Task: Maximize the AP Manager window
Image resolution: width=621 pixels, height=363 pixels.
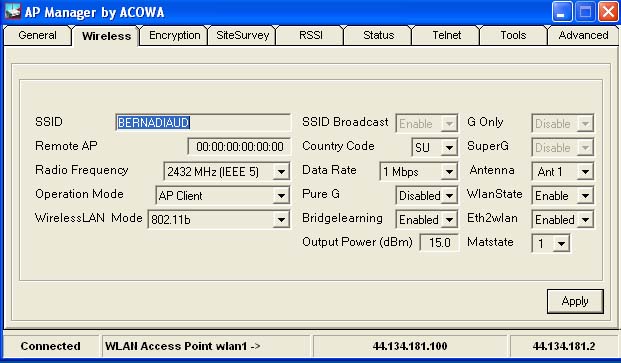Action: click(x=585, y=11)
